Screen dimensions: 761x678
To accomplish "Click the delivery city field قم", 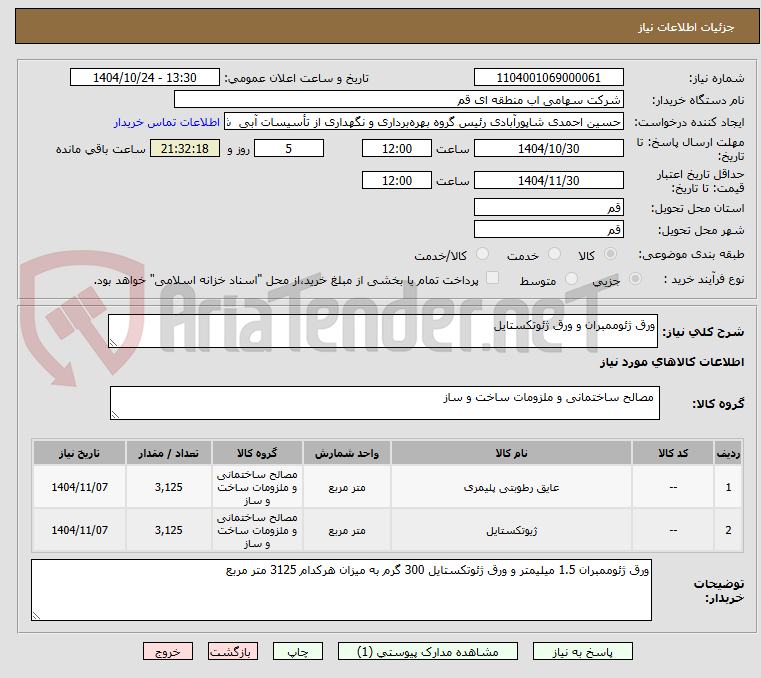I will click(x=548, y=230).
